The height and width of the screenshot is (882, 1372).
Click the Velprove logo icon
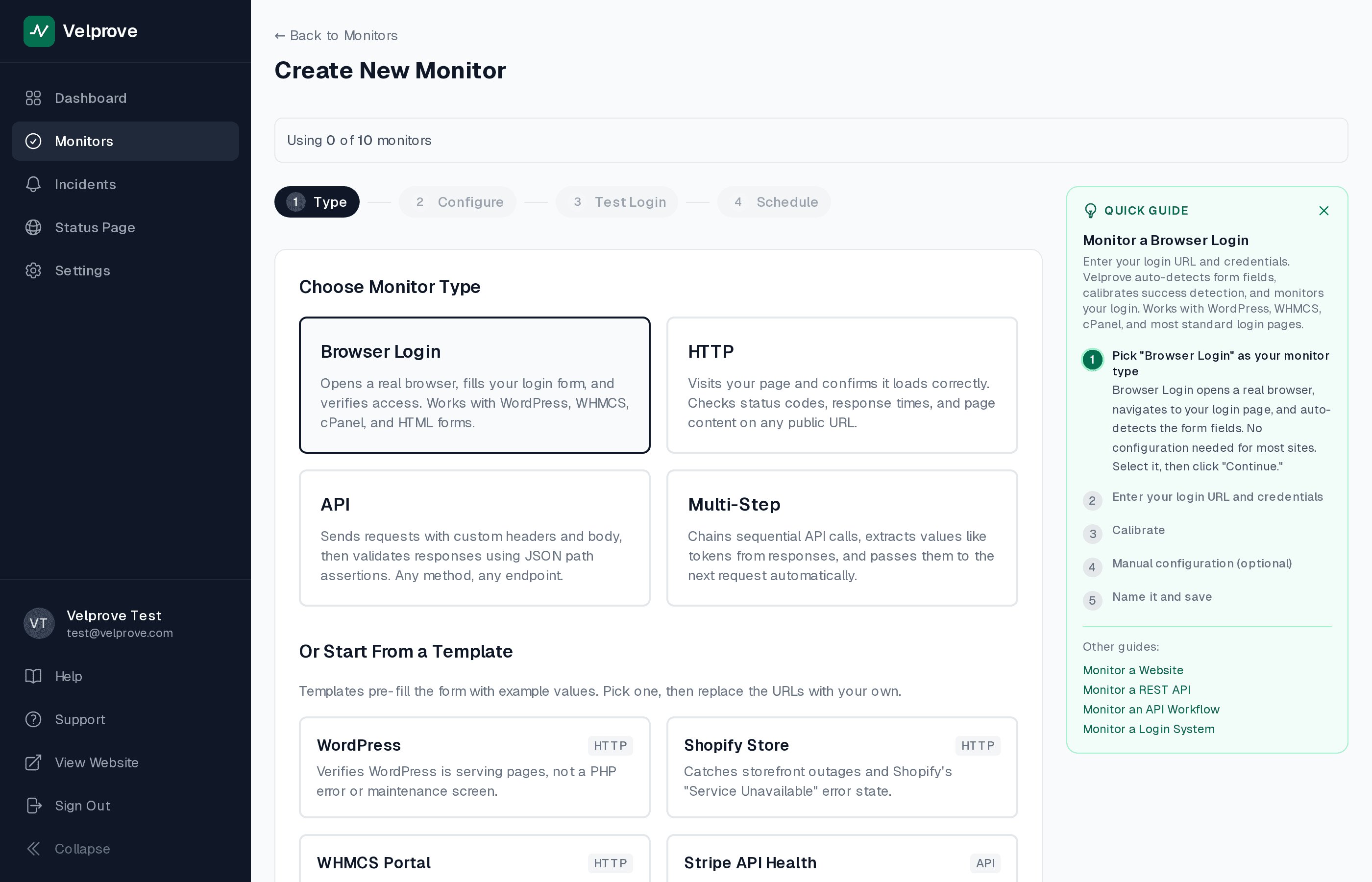[x=39, y=31]
